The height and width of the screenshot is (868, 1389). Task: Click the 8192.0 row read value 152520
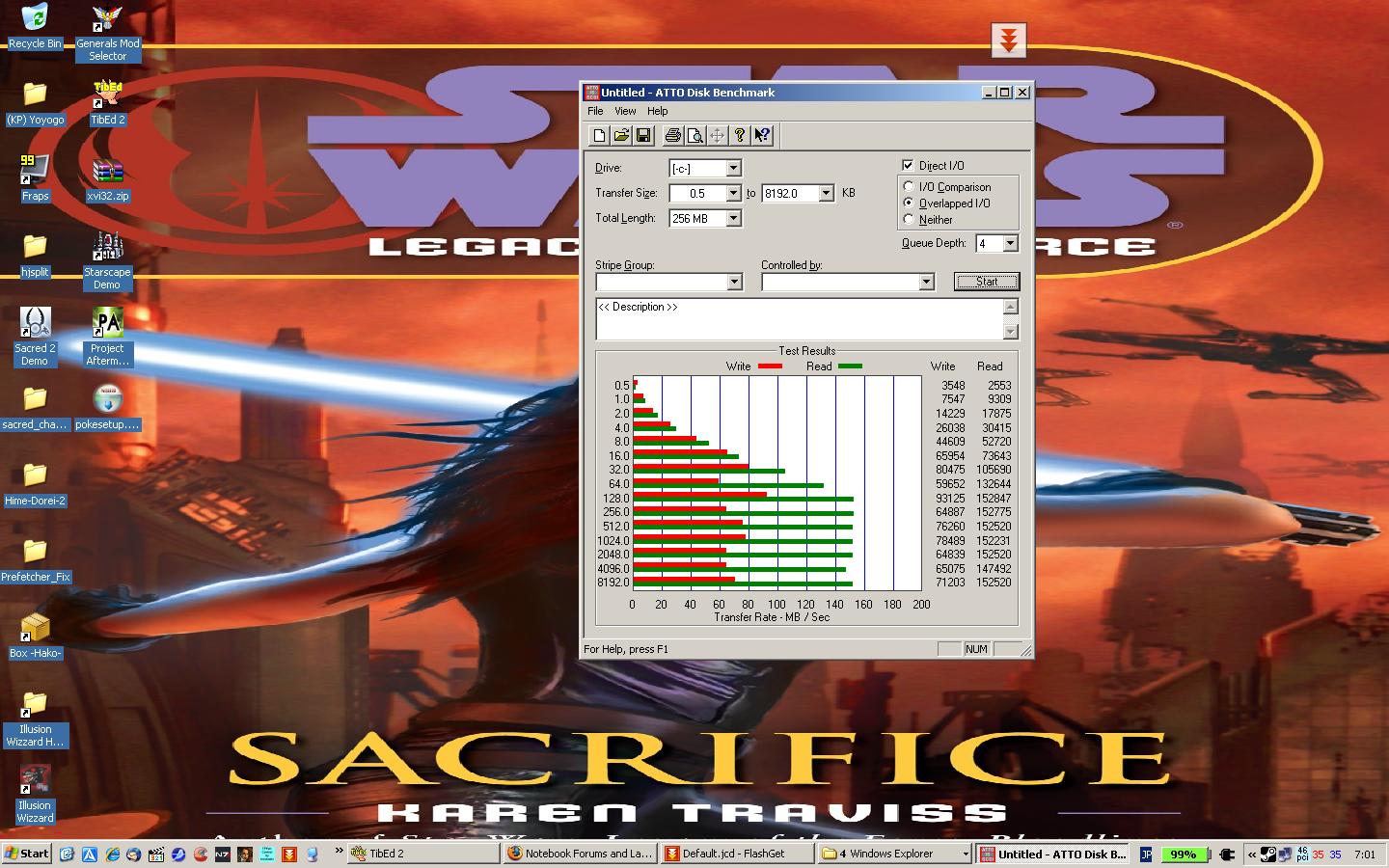(994, 583)
